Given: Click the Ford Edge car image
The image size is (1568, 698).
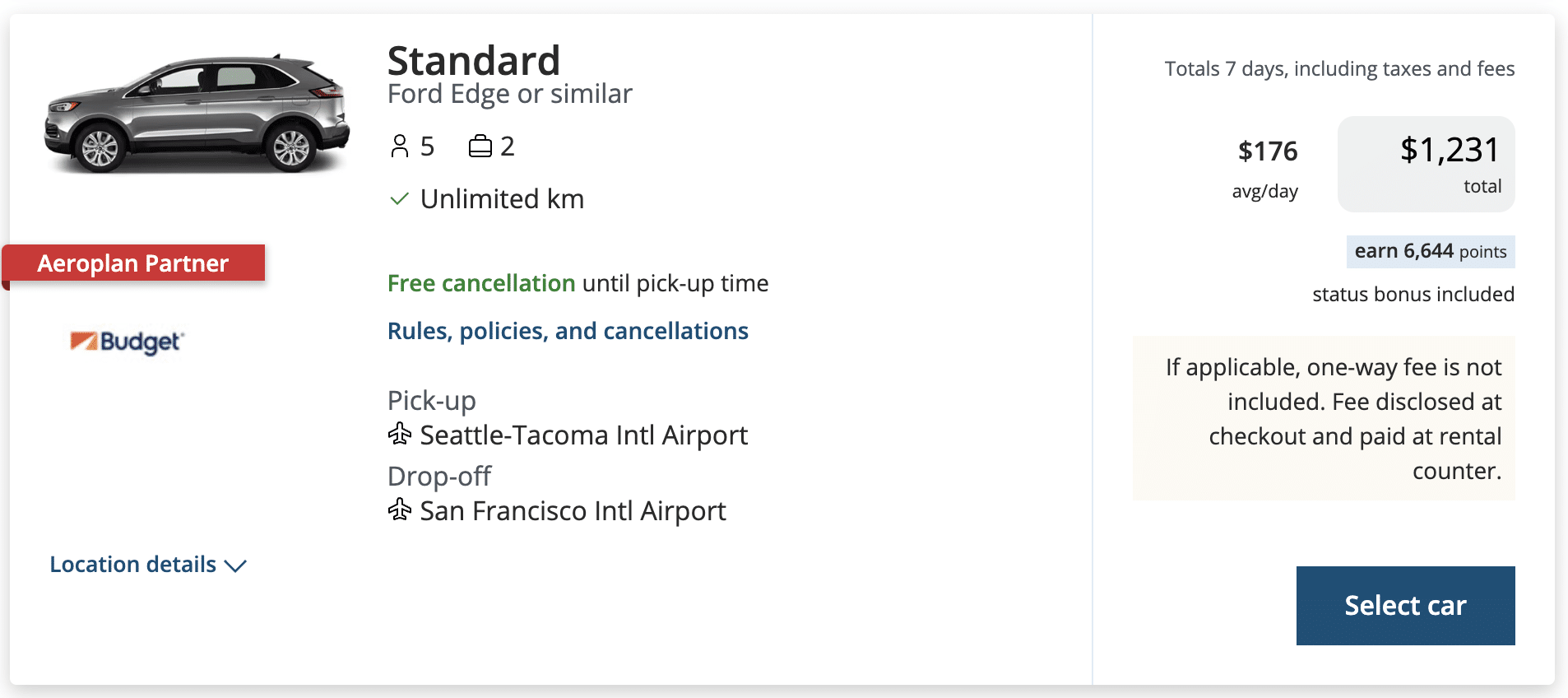Looking at the screenshot, I should coord(197,114).
